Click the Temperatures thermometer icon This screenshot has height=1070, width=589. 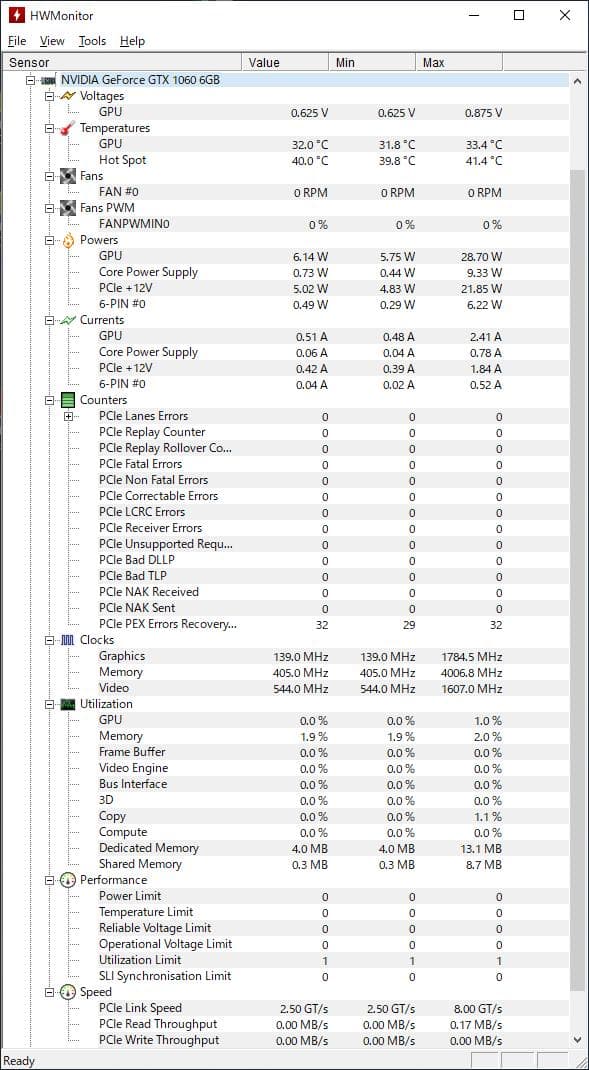68,128
